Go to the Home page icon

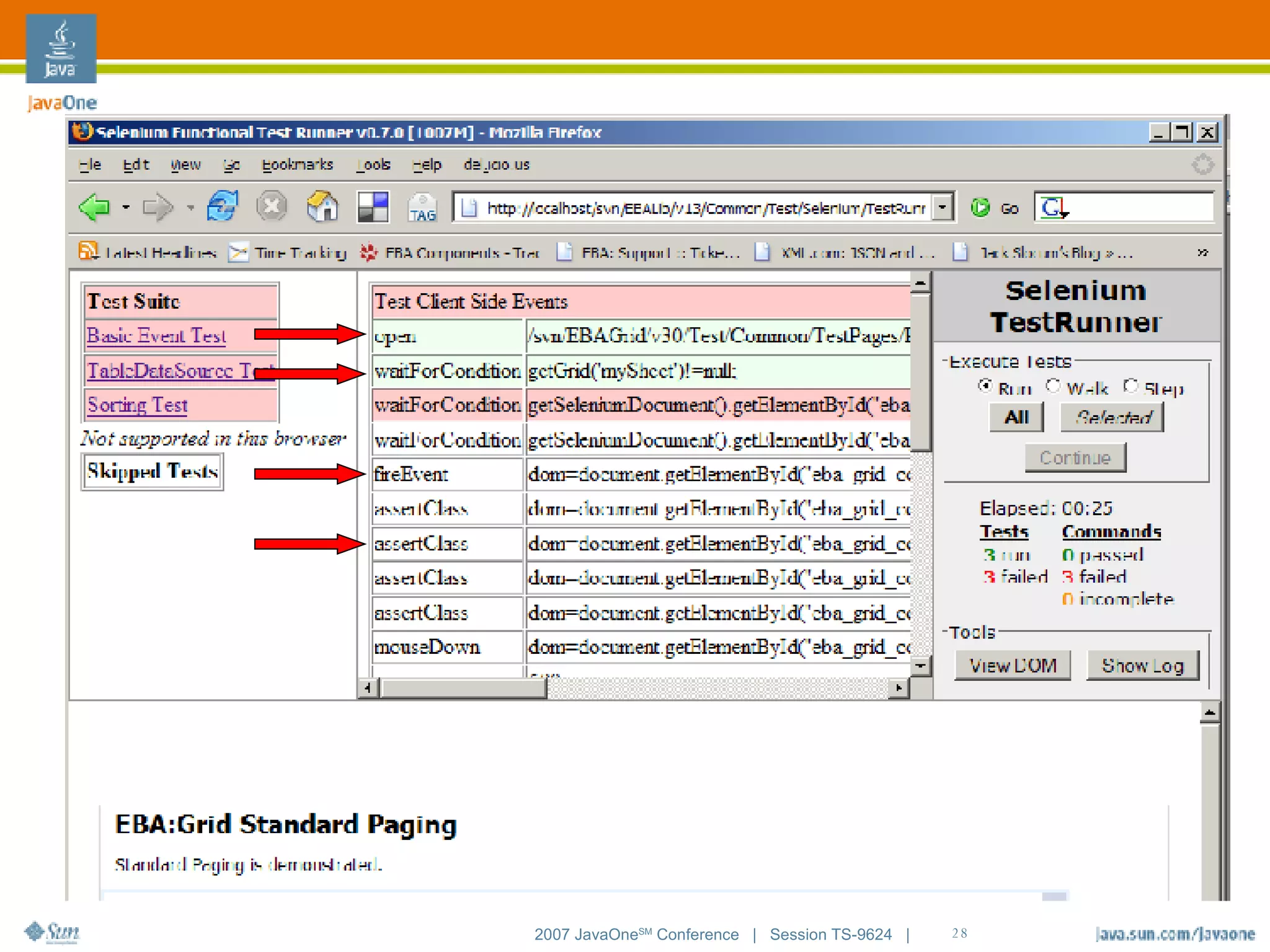(322, 206)
